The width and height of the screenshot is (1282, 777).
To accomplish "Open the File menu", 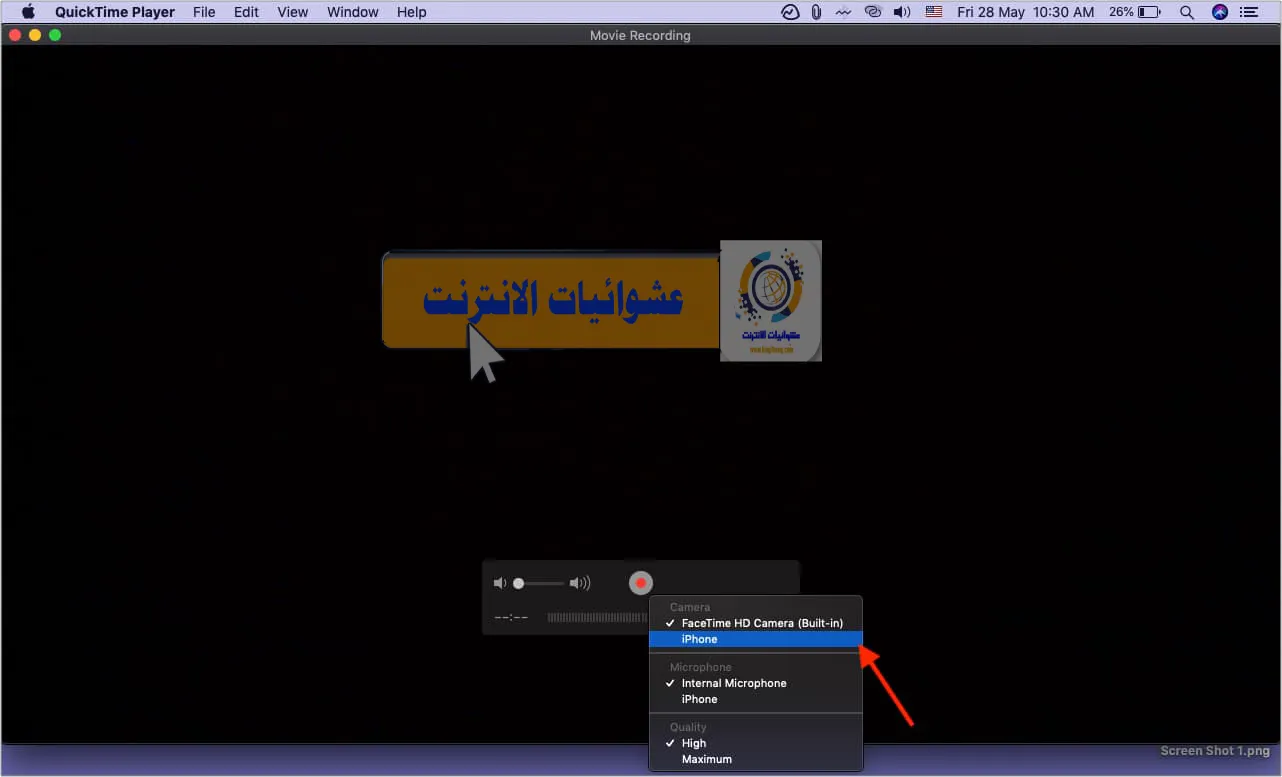I will tap(204, 12).
